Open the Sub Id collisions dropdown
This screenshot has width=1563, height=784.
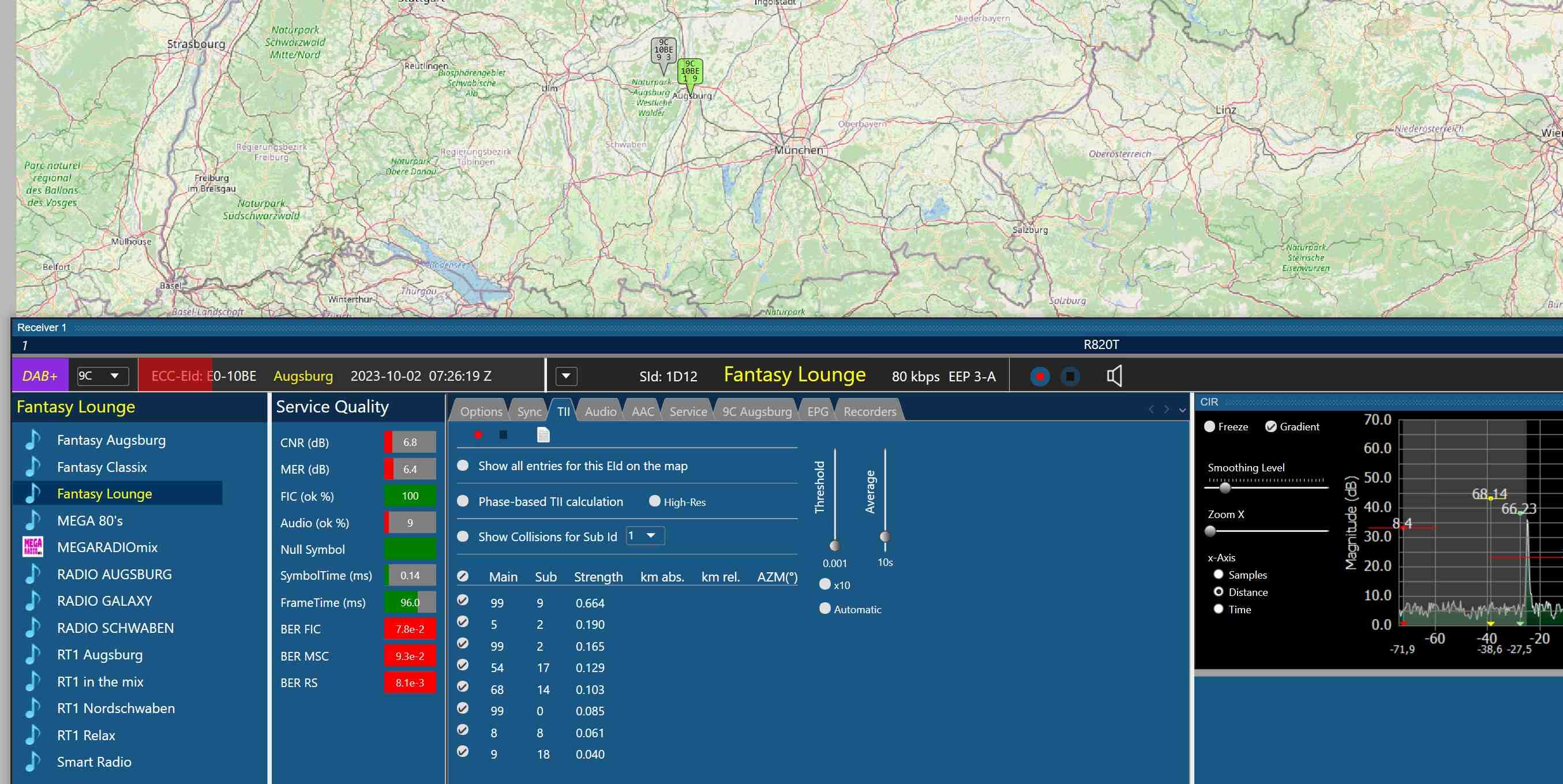(645, 536)
